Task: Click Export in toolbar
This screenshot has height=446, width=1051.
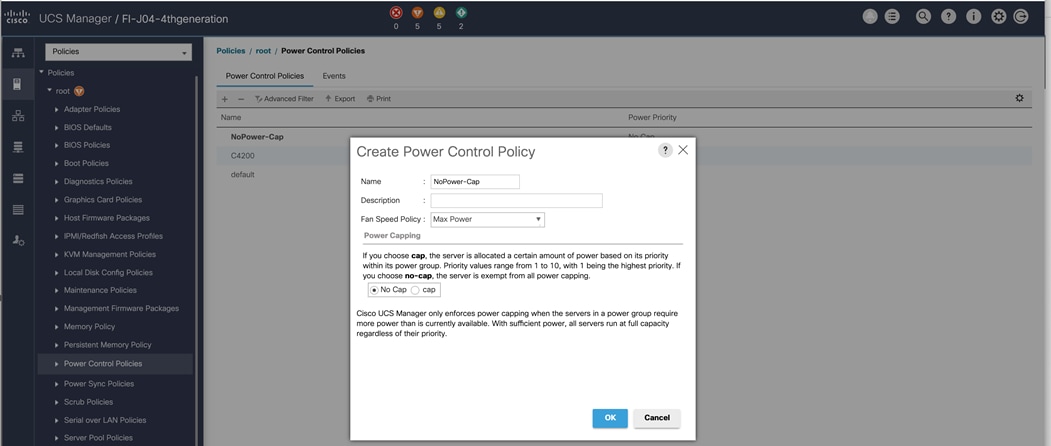Action: [x=340, y=99]
